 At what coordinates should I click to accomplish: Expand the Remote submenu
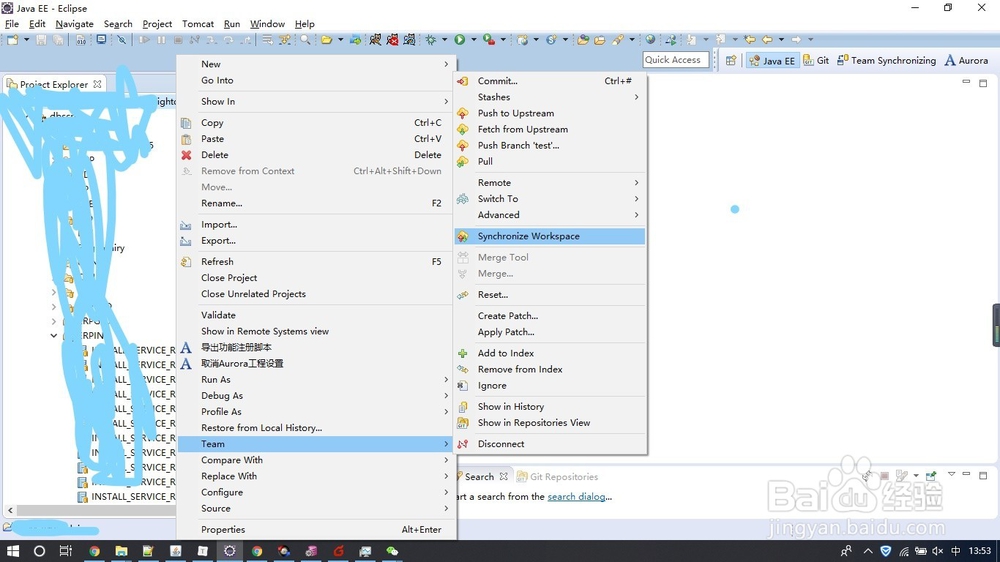(x=550, y=182)
